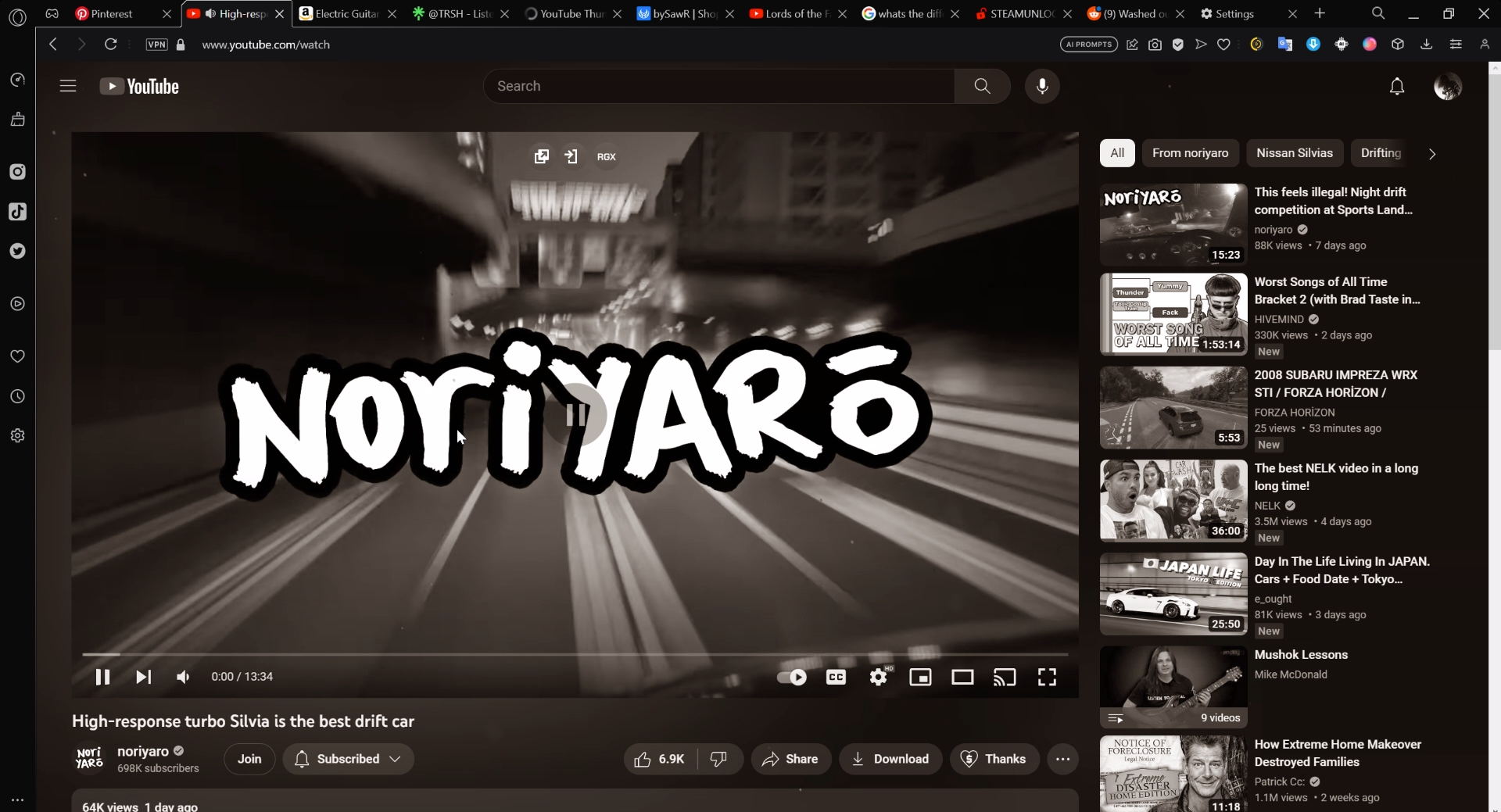Open Worst Songs of All Time thumbnail
The width and height of the screenshot is (1501, 812).
coord(1173,314)
